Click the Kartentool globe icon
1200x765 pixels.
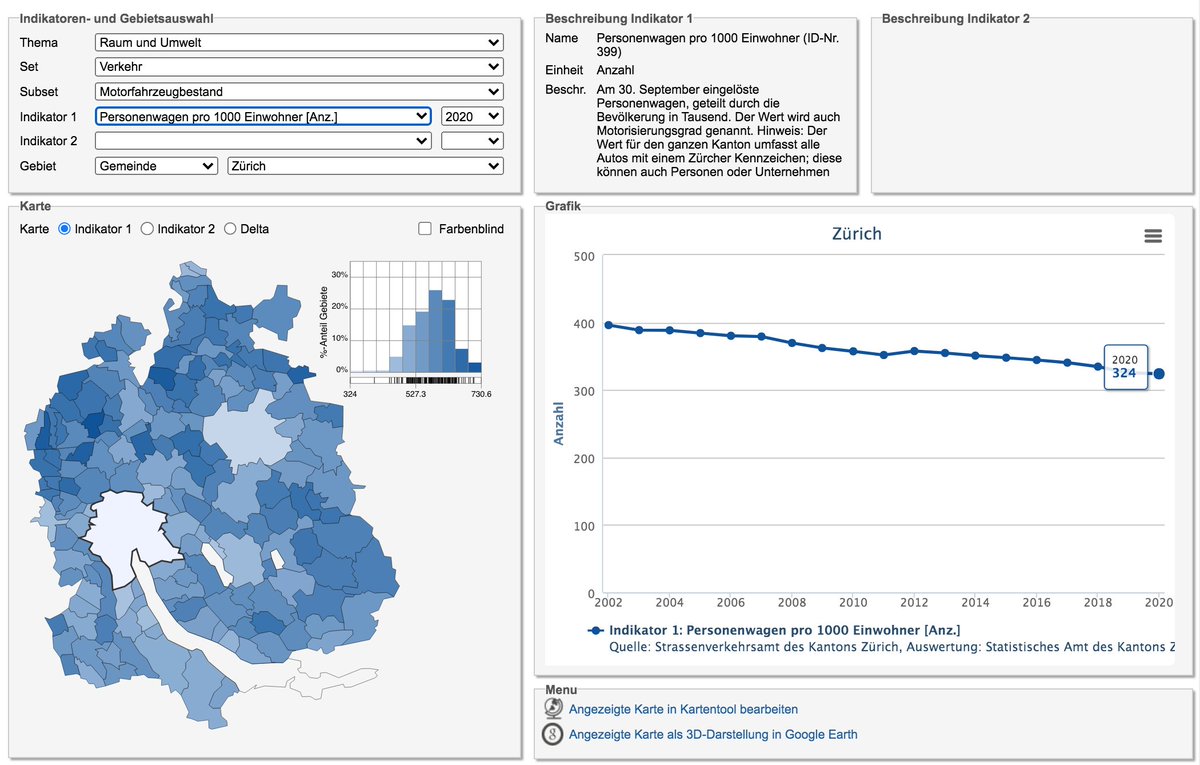(553, 709)
